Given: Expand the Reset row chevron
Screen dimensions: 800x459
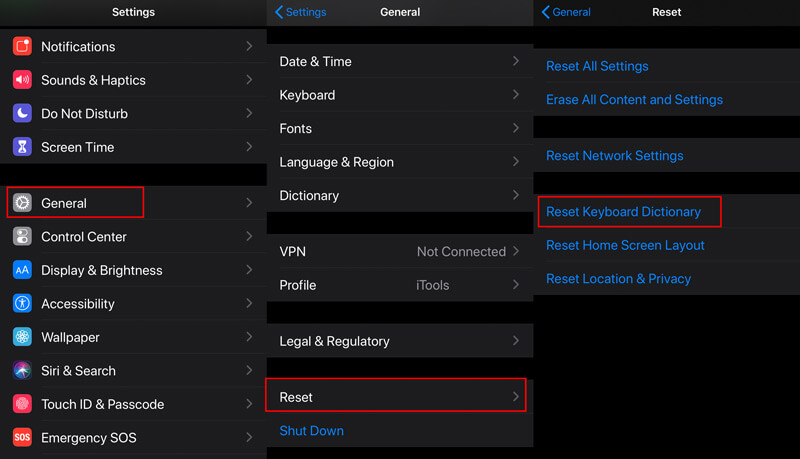Looking at the screenshot, I should click(516, 397).
